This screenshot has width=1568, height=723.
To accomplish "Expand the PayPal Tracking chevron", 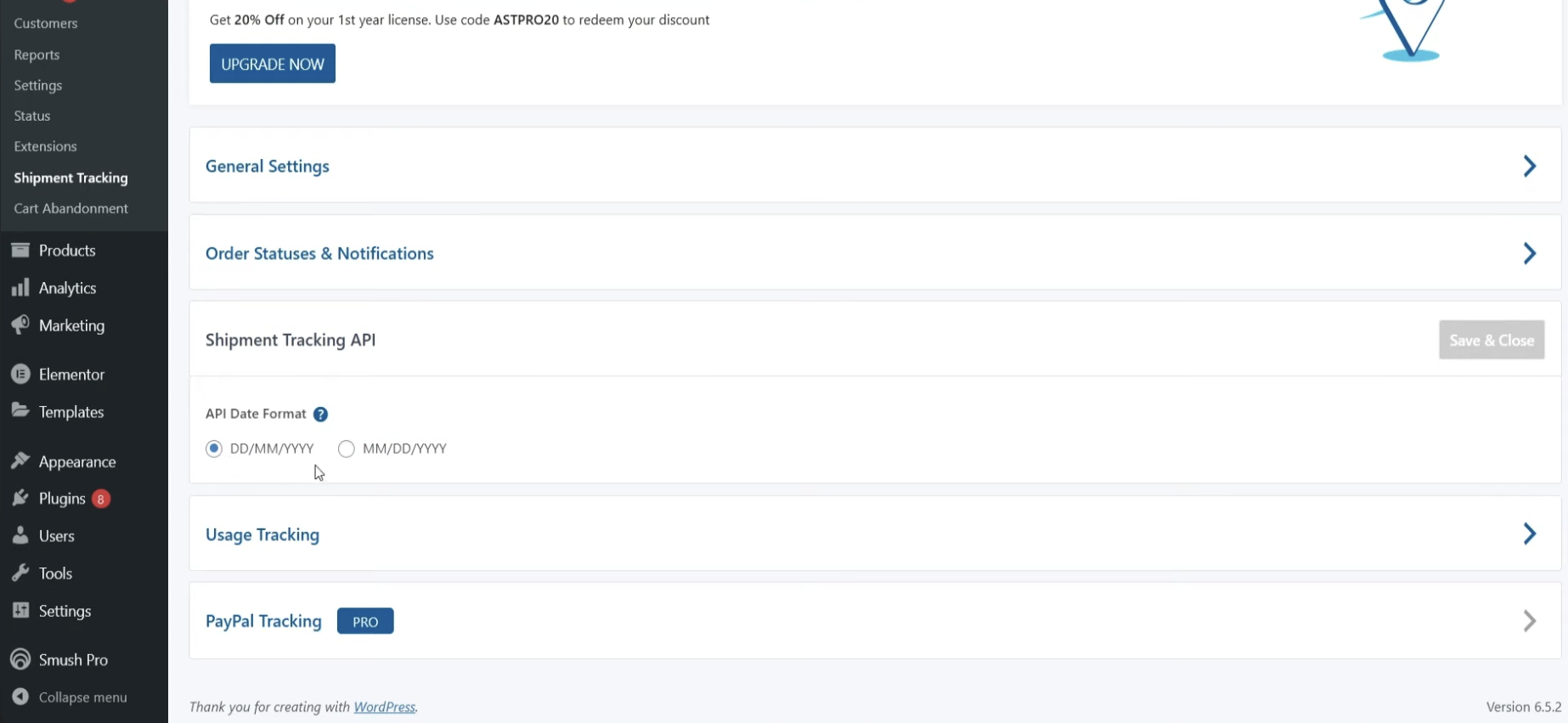I will [x=1530, y=621].
